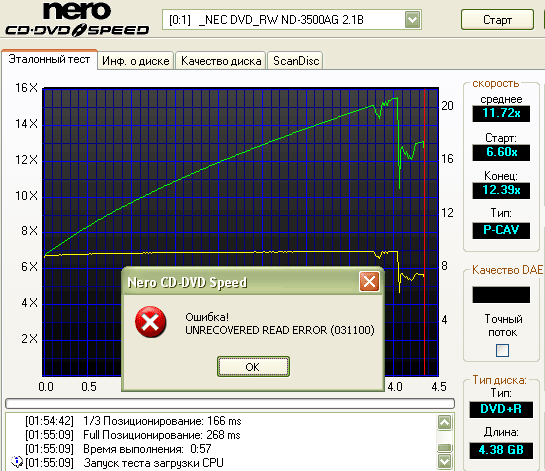The image size is (545, 471).
Task: Click the end speed value 12.39x
Action: click(501, 190)
